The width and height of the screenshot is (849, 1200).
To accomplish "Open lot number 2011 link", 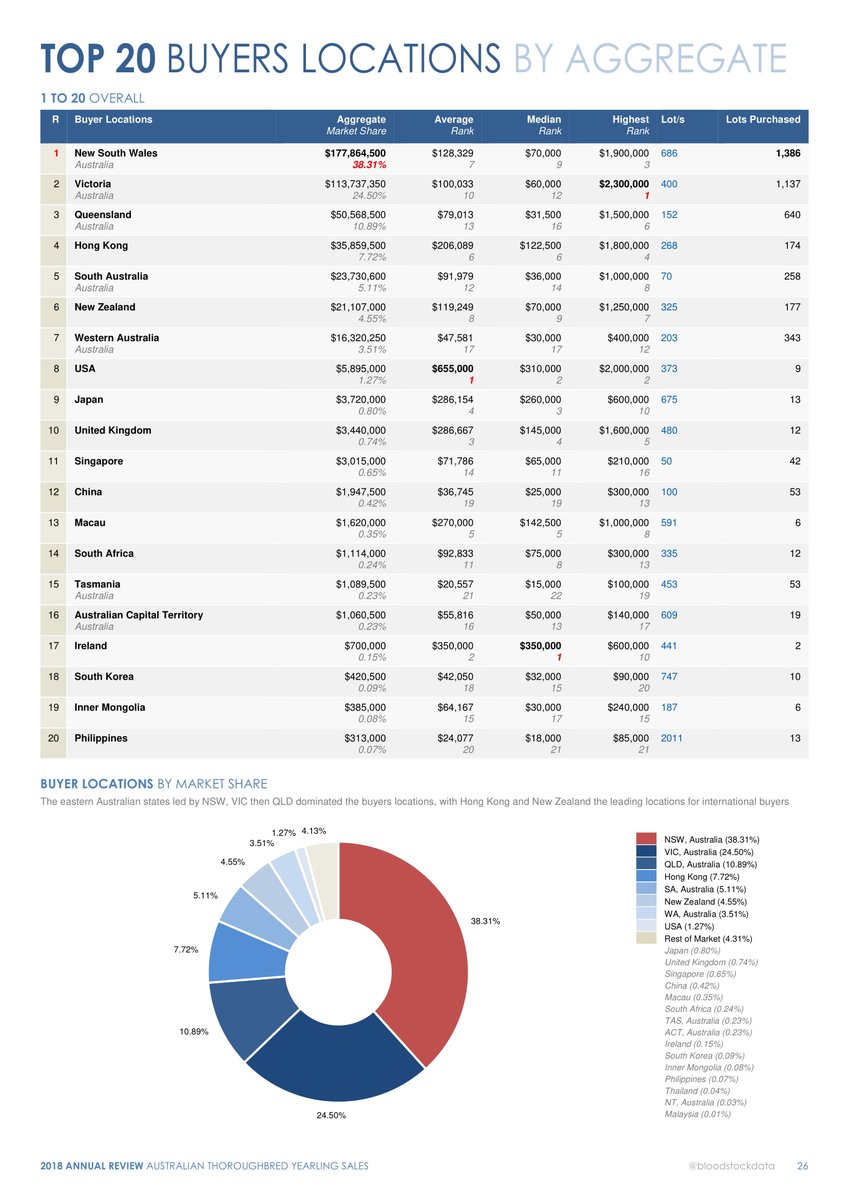I will (673, 738).
